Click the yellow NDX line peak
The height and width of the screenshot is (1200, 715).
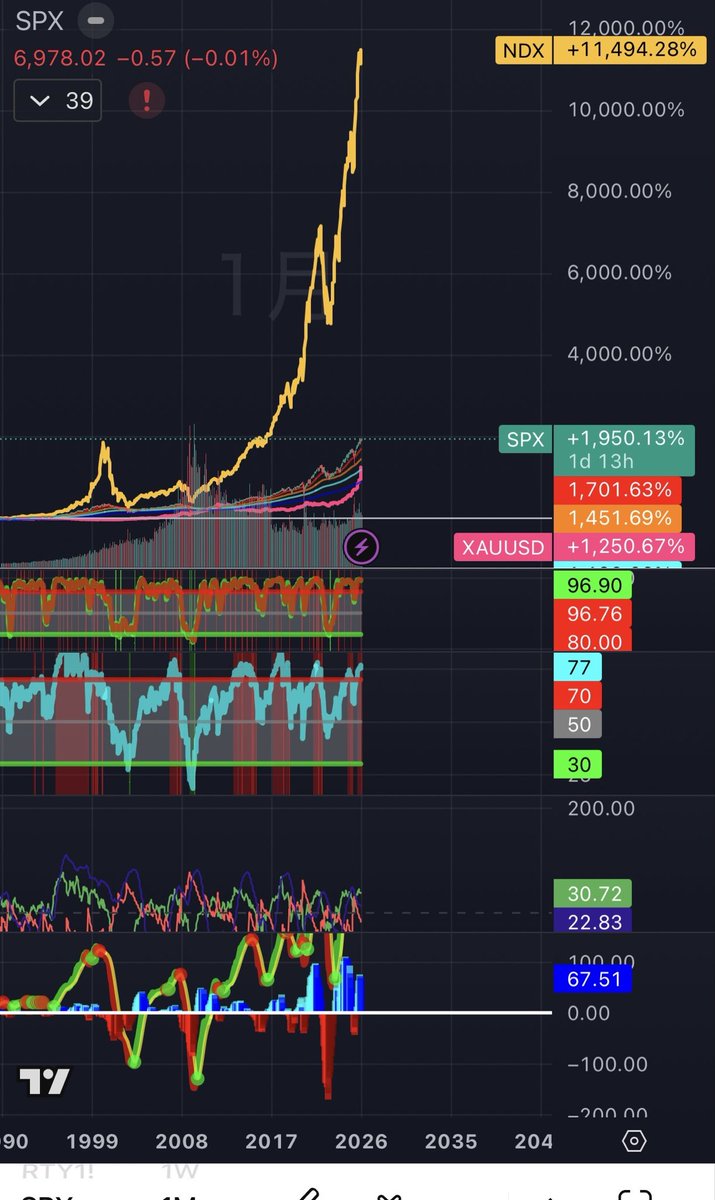coord(360,52)
